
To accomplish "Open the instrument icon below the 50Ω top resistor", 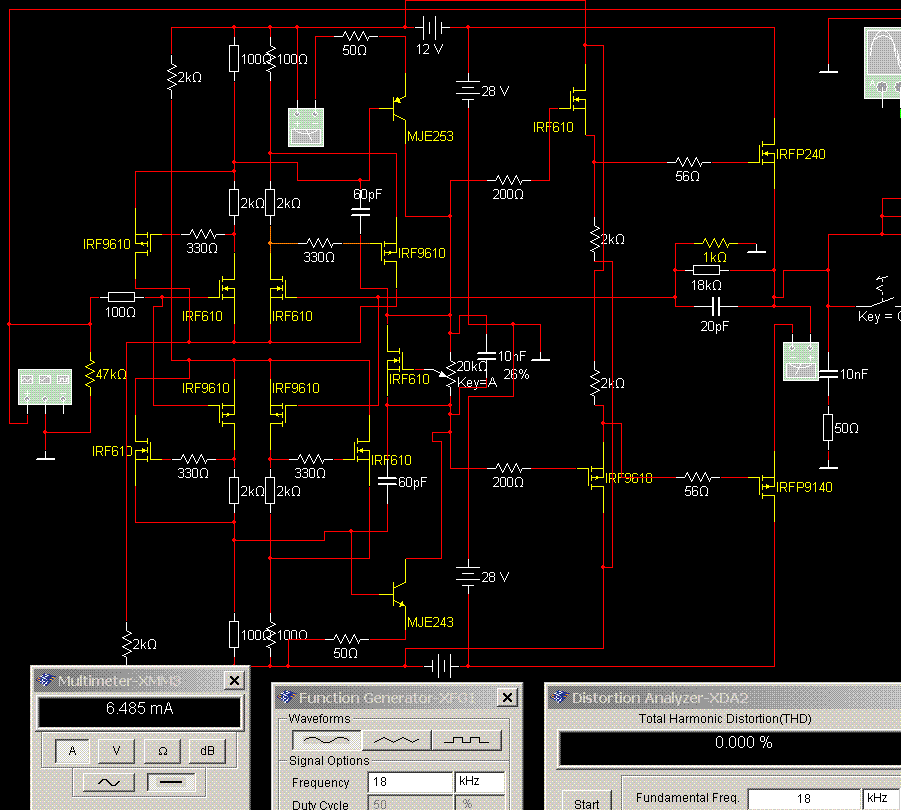I will pyautogui.click(x=306, y=128).
